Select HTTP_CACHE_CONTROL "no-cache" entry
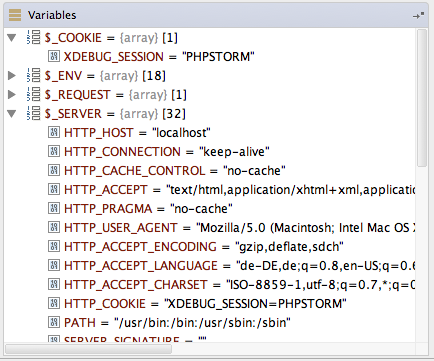This screenshot has width=434, height=361. (x=175, y=171)
